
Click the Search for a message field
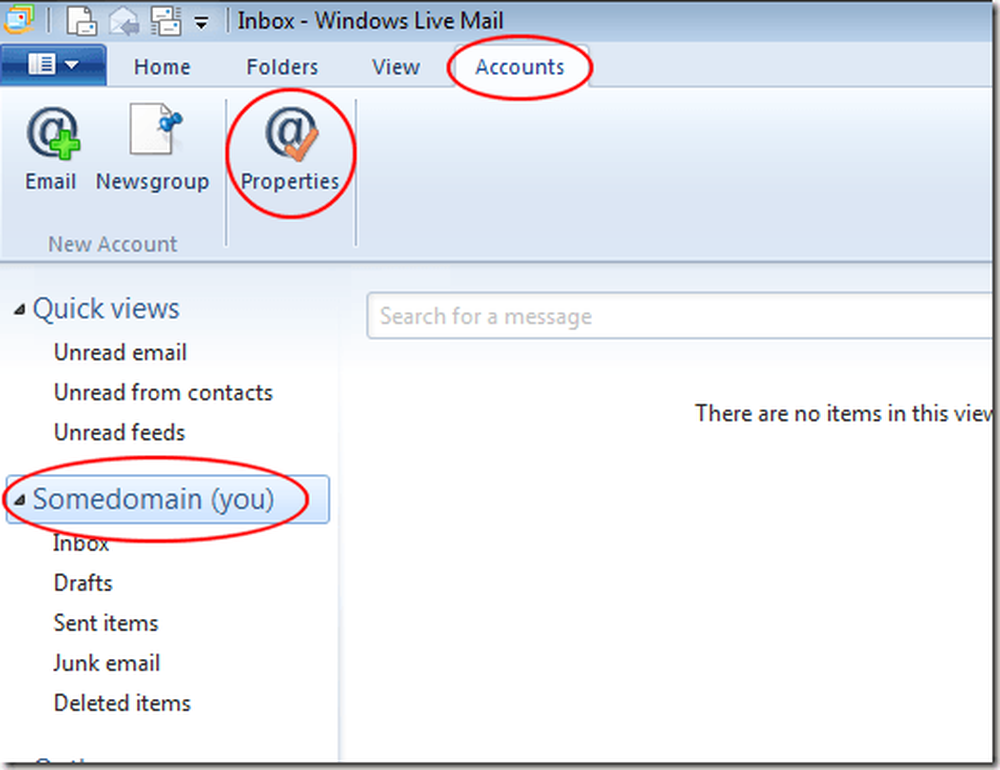coord(680,316)
